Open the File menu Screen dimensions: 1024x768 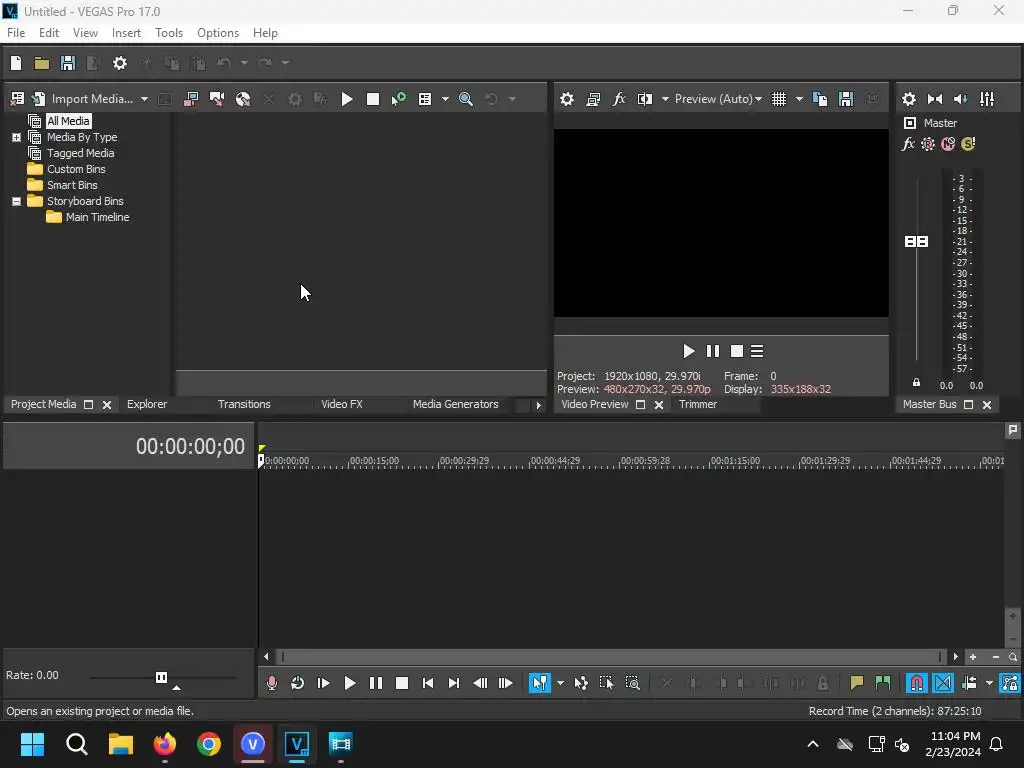coord(16,33)
